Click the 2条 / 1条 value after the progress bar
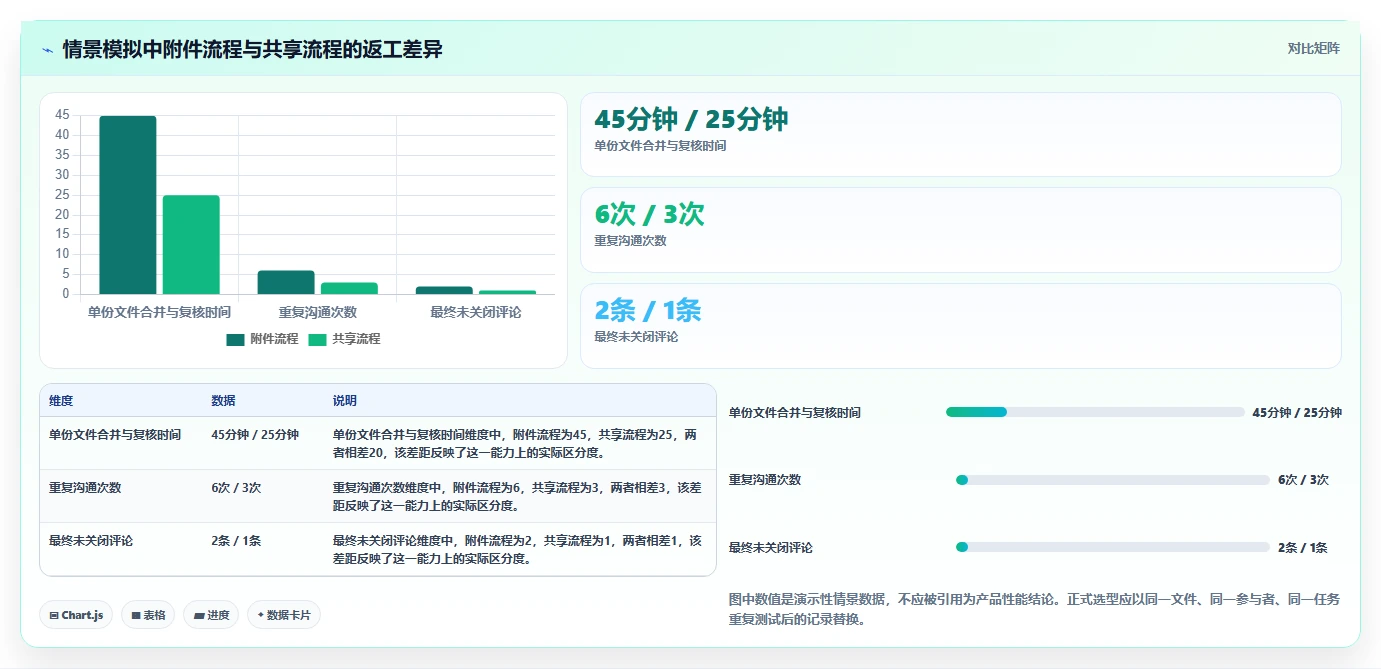The width and height of the screenshot is (1381, 669). pyautogui.click(x=1303, y=547)
